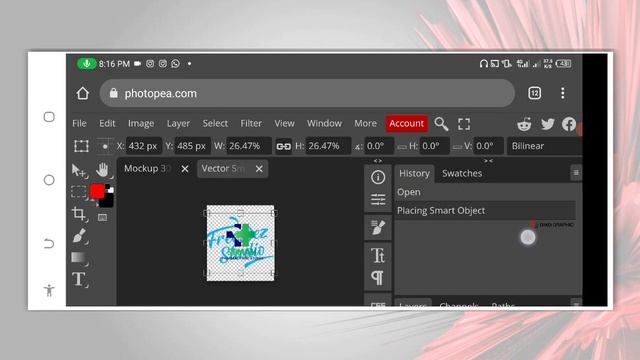The width and height of the screenshot is (640, 360).
Task: Open the Paragraph panel icon
Action: 378,278
